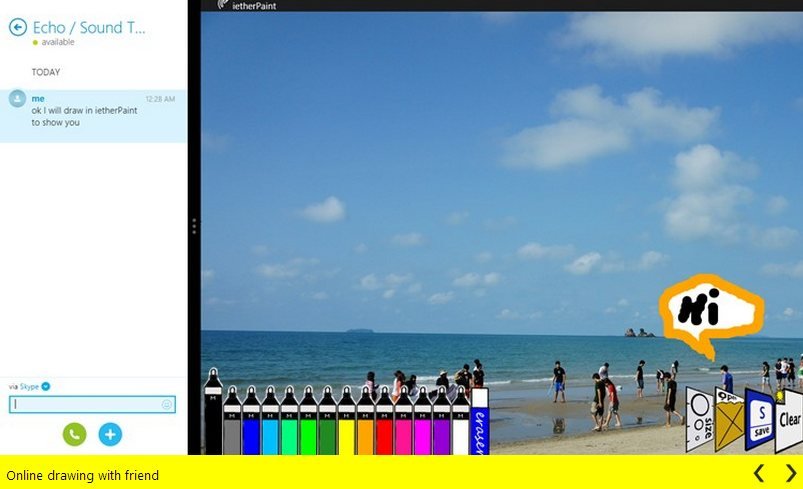Viewport: 803px width, 489px height.
Task: Select the dark green marker pen
Action: 327,421
